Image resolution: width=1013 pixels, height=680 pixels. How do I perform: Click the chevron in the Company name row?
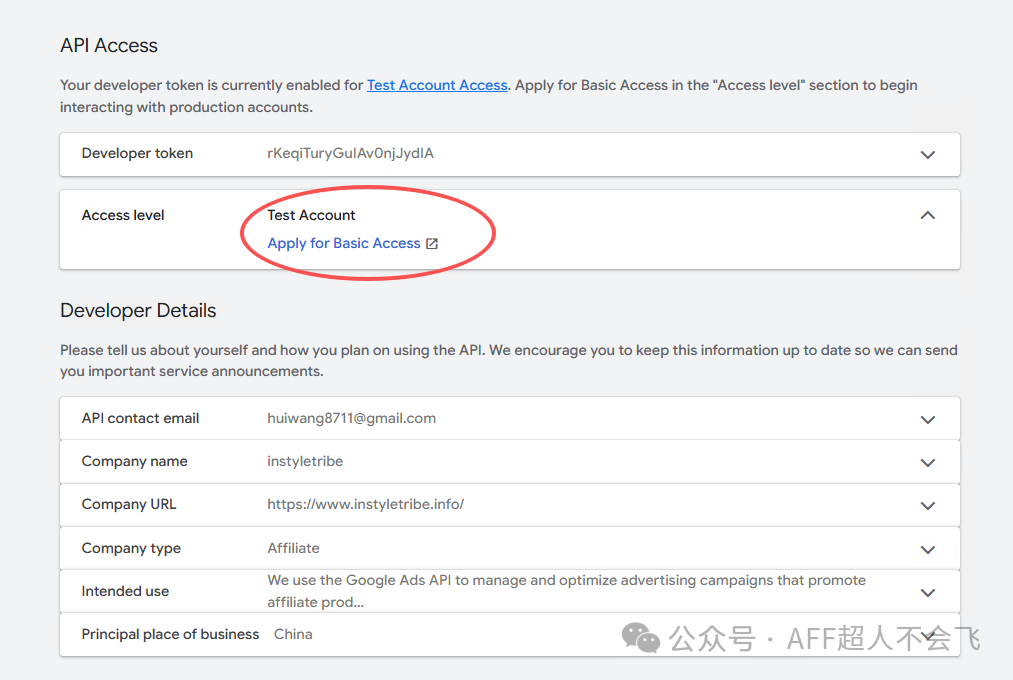pyautogui.click(x=928, y=463)
